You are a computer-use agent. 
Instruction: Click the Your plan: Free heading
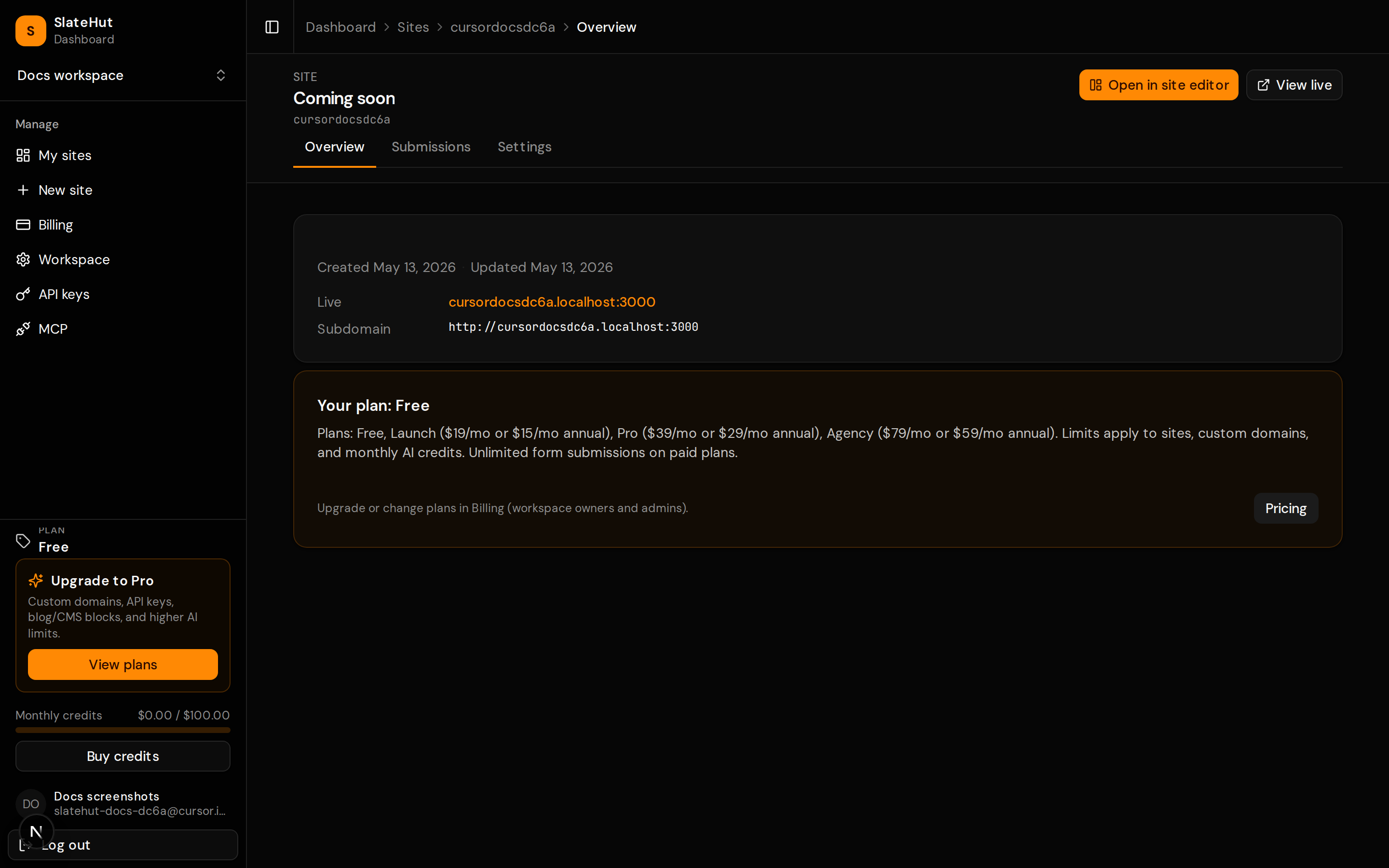pos(373,405)
